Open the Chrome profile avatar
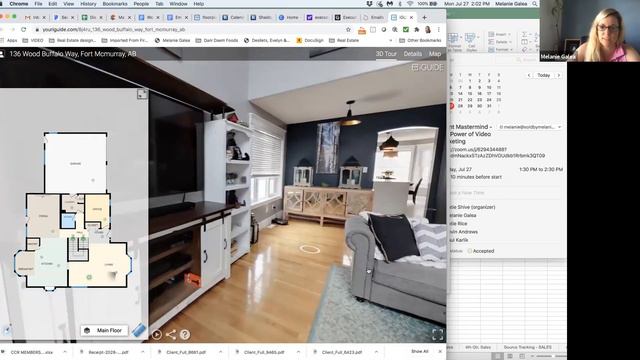Screen dimensions: 640x360 pos(428,30)
